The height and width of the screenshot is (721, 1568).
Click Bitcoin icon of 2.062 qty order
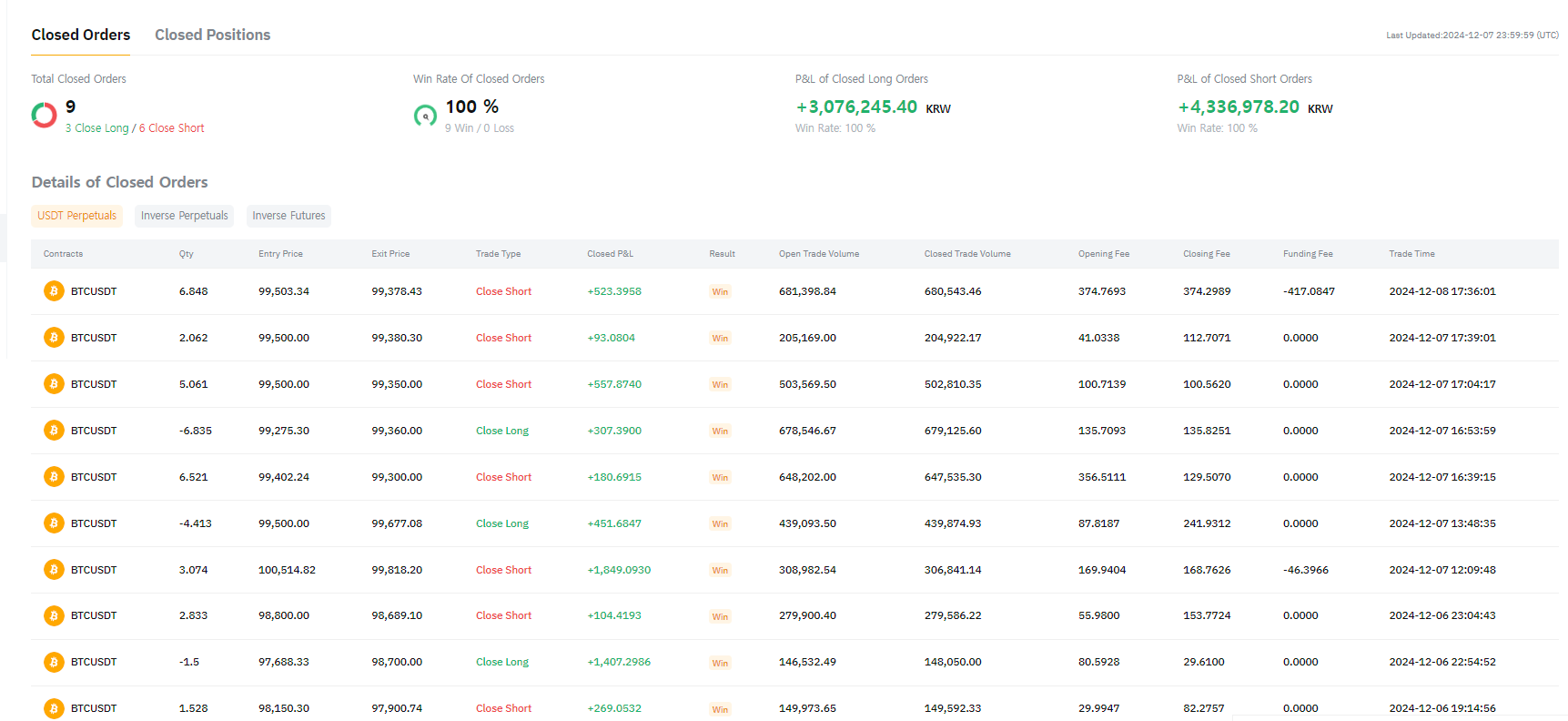click(54, 338)
